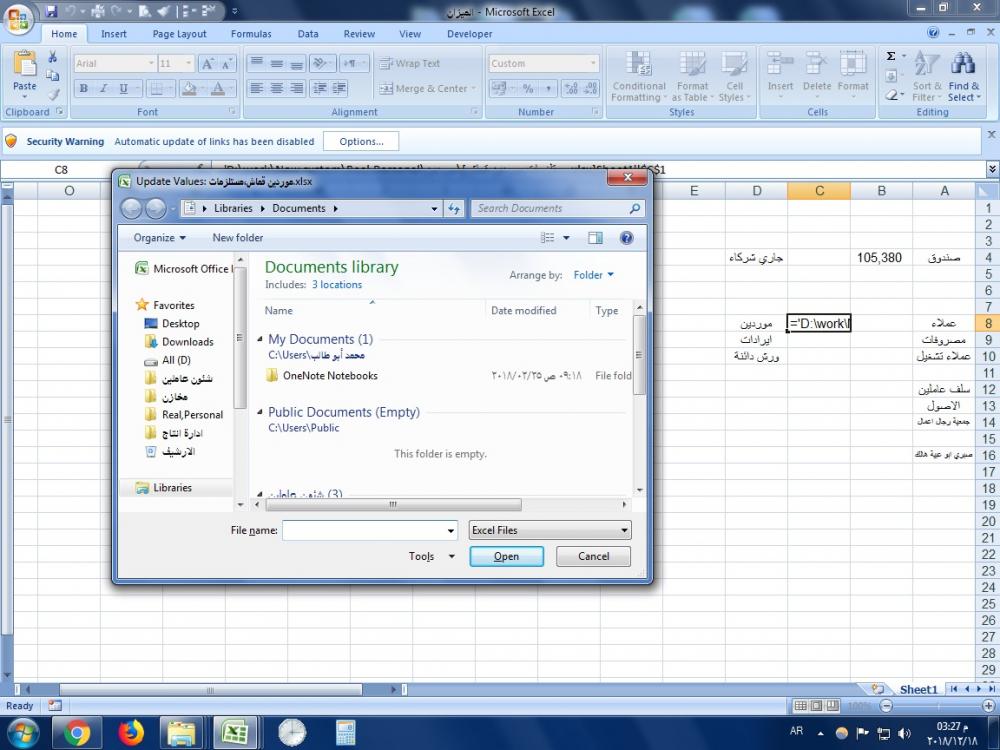
Task: Open the Arial font name dropdown
Action: pyautogui.click(x=152, y=63)
